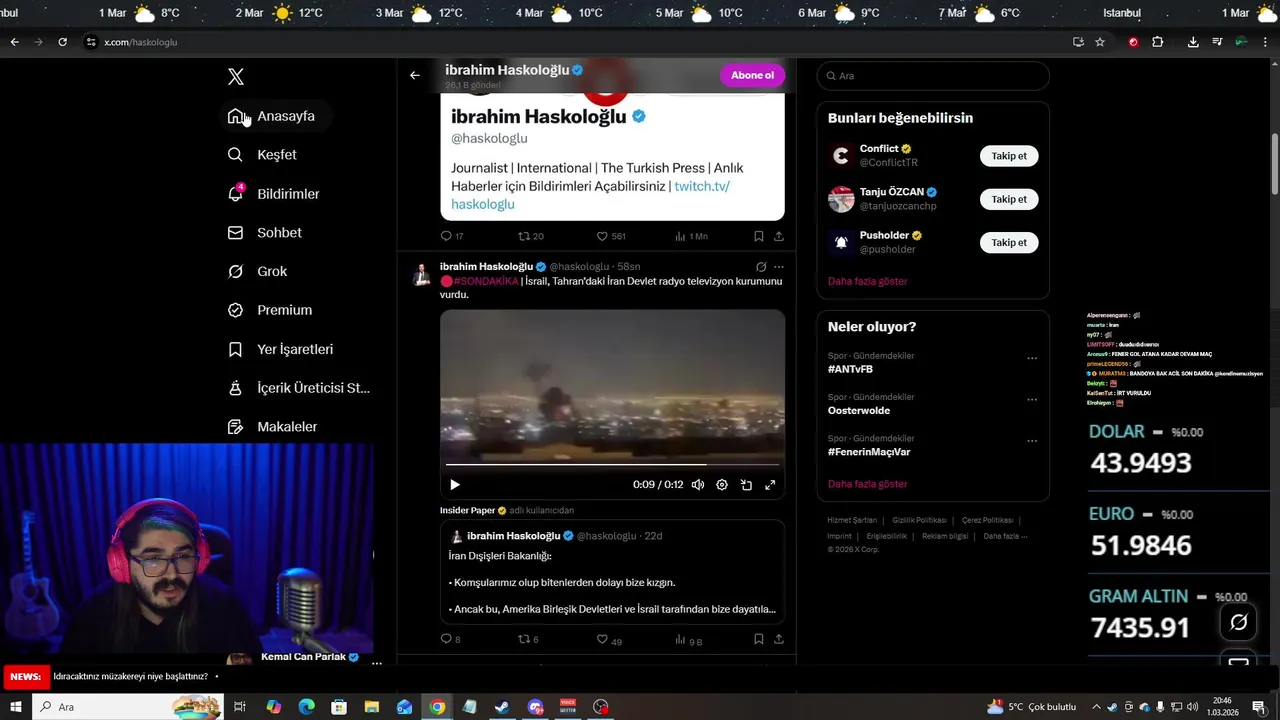The height and width of the screenshot is (720, 1280).
Task: Play the Tahran video
Action: point(455,485)
